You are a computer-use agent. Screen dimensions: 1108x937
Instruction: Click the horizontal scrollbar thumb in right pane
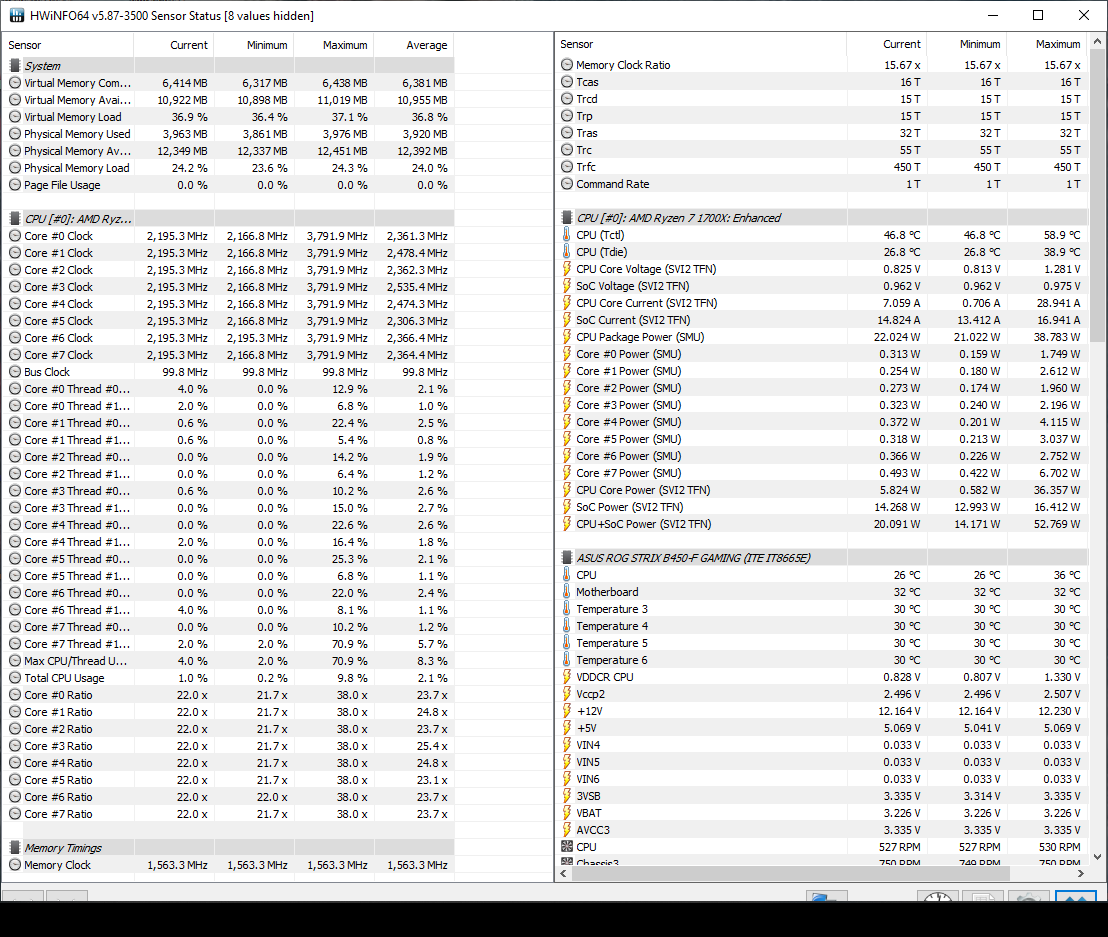tap(791, 873)
